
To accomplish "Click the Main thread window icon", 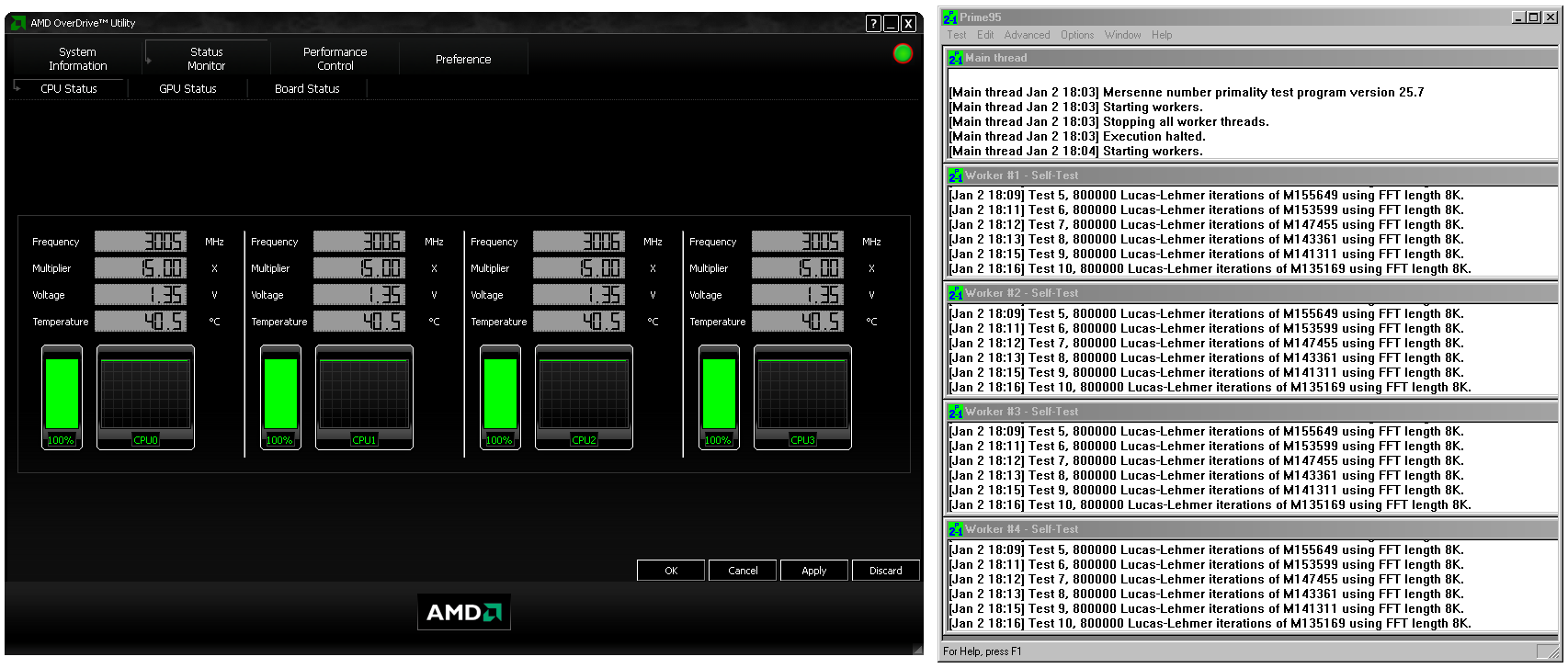I will tap(956, 58).
